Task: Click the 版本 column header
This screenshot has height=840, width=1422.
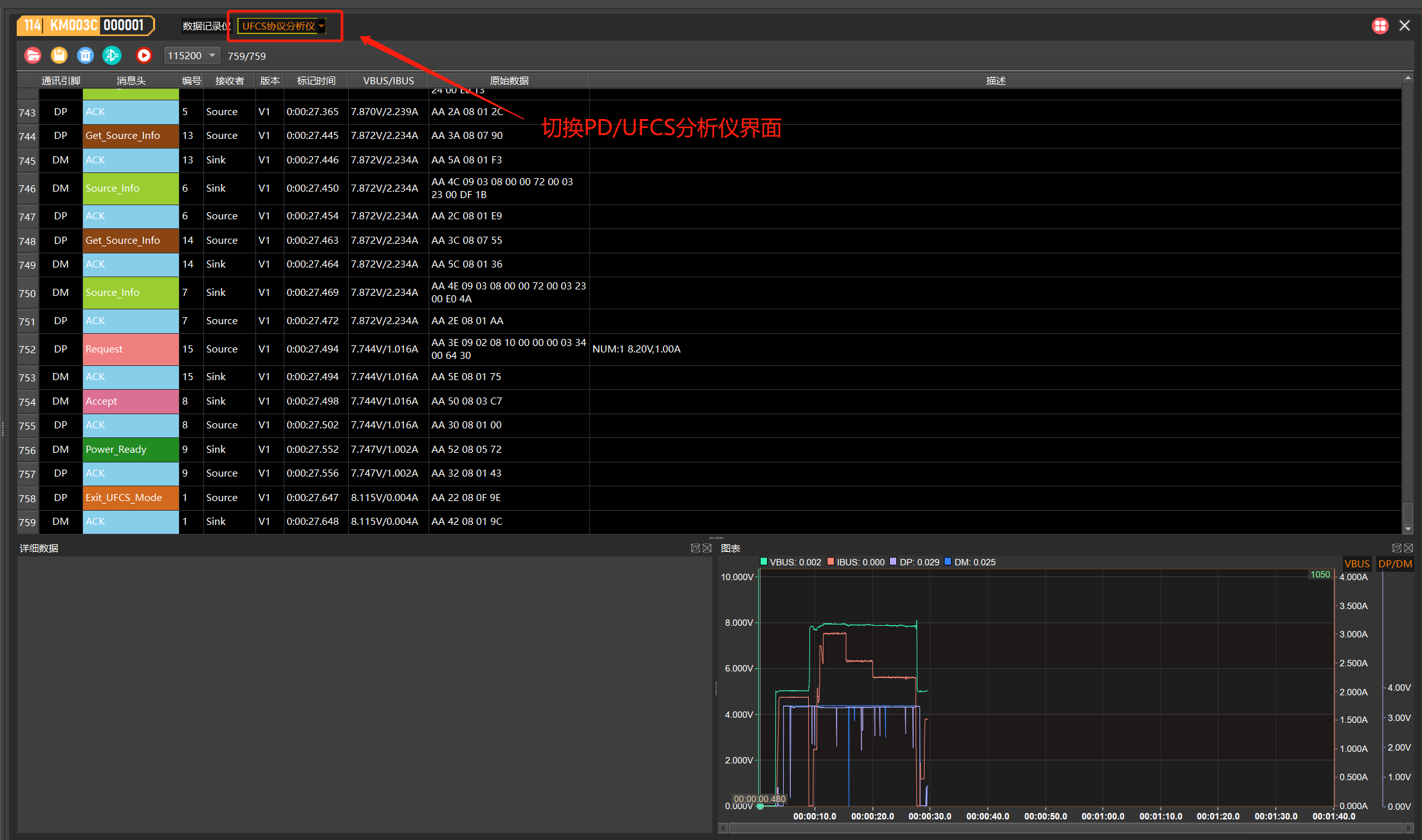Action: (x=270, y=81)
